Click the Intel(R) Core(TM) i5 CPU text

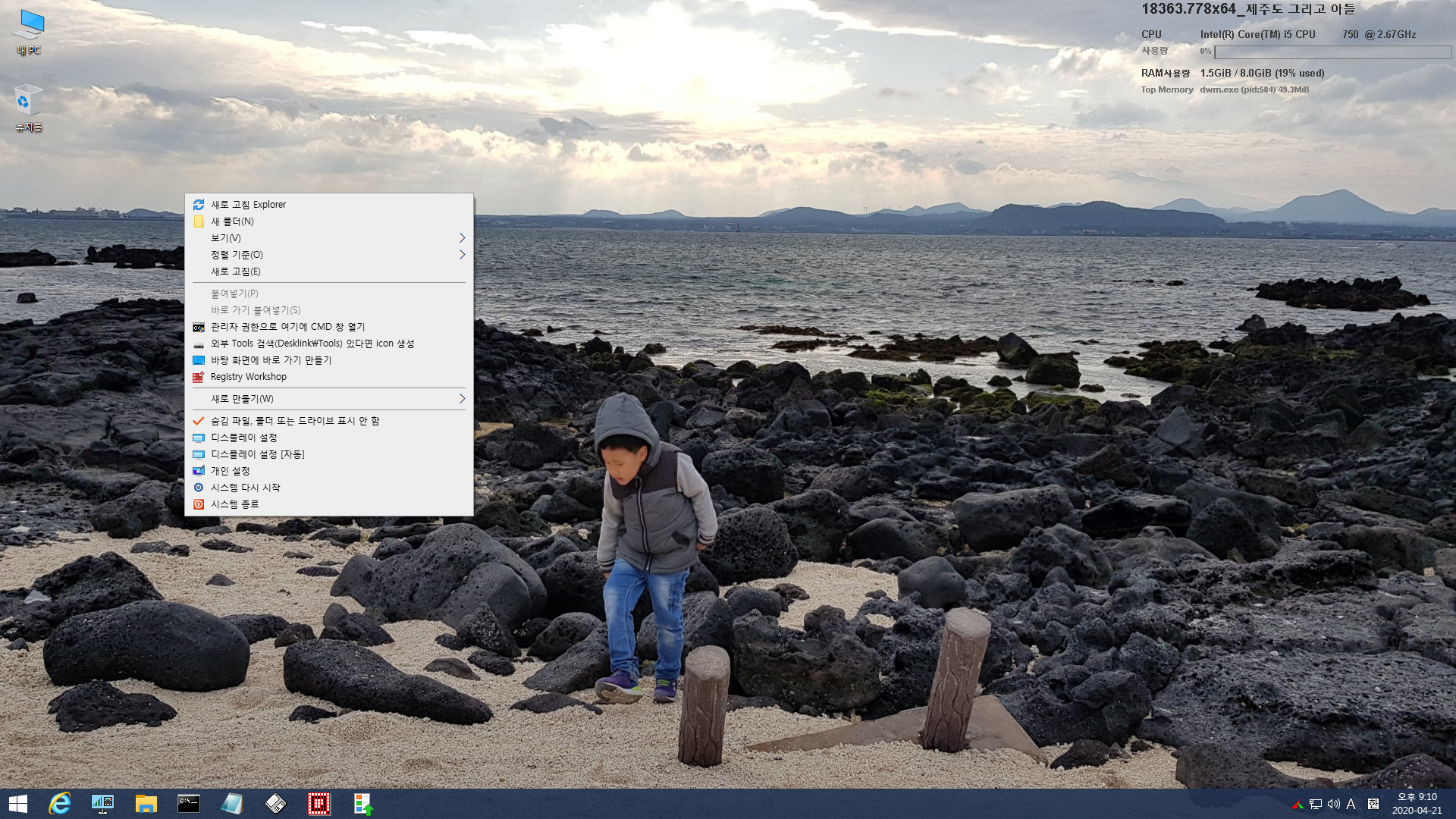coord(1257,34)
